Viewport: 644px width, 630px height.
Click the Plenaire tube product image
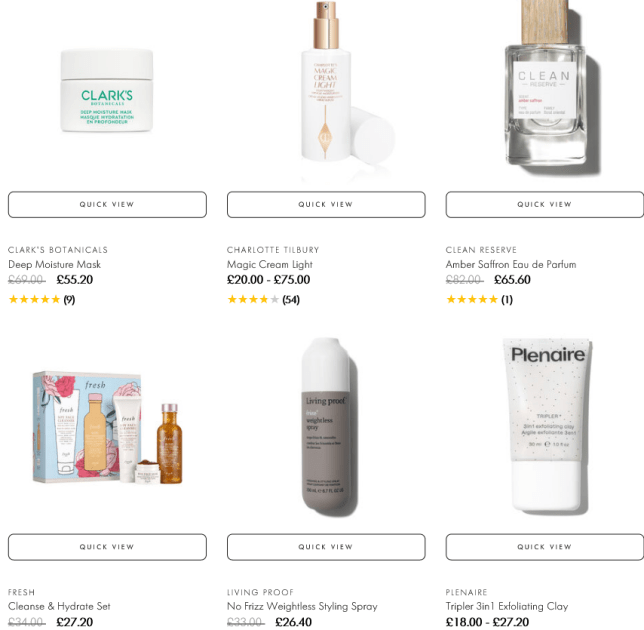click(x=547, y=425)
